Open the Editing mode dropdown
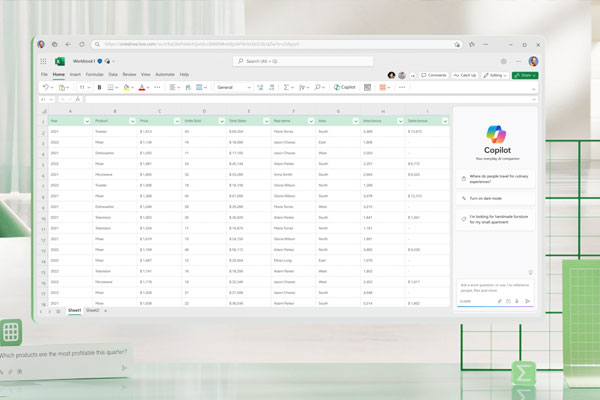 [x=495, y=75]
